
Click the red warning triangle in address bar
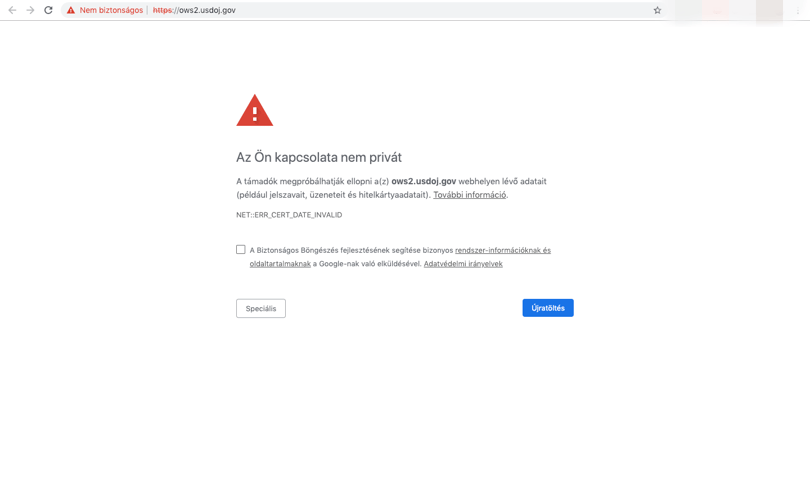coord(71,10)
